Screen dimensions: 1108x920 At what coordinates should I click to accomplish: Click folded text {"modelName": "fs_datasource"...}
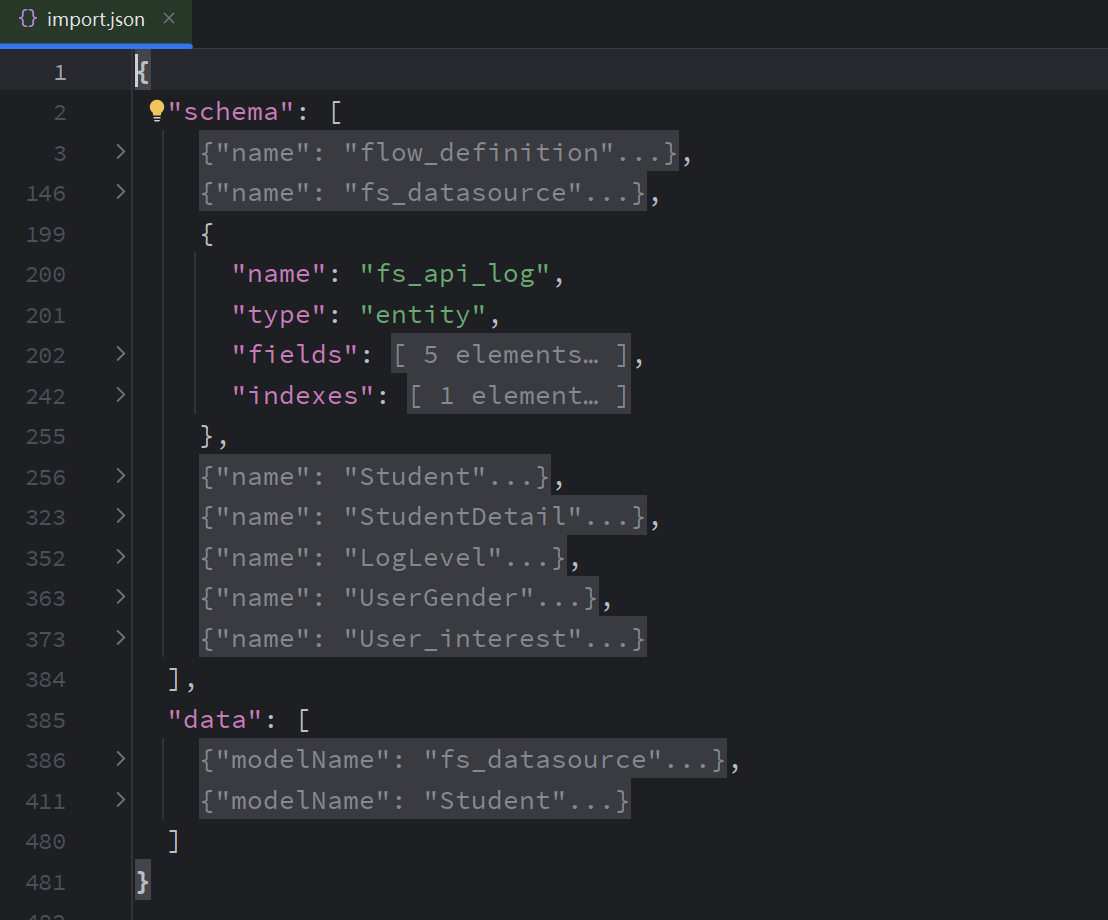463,760
